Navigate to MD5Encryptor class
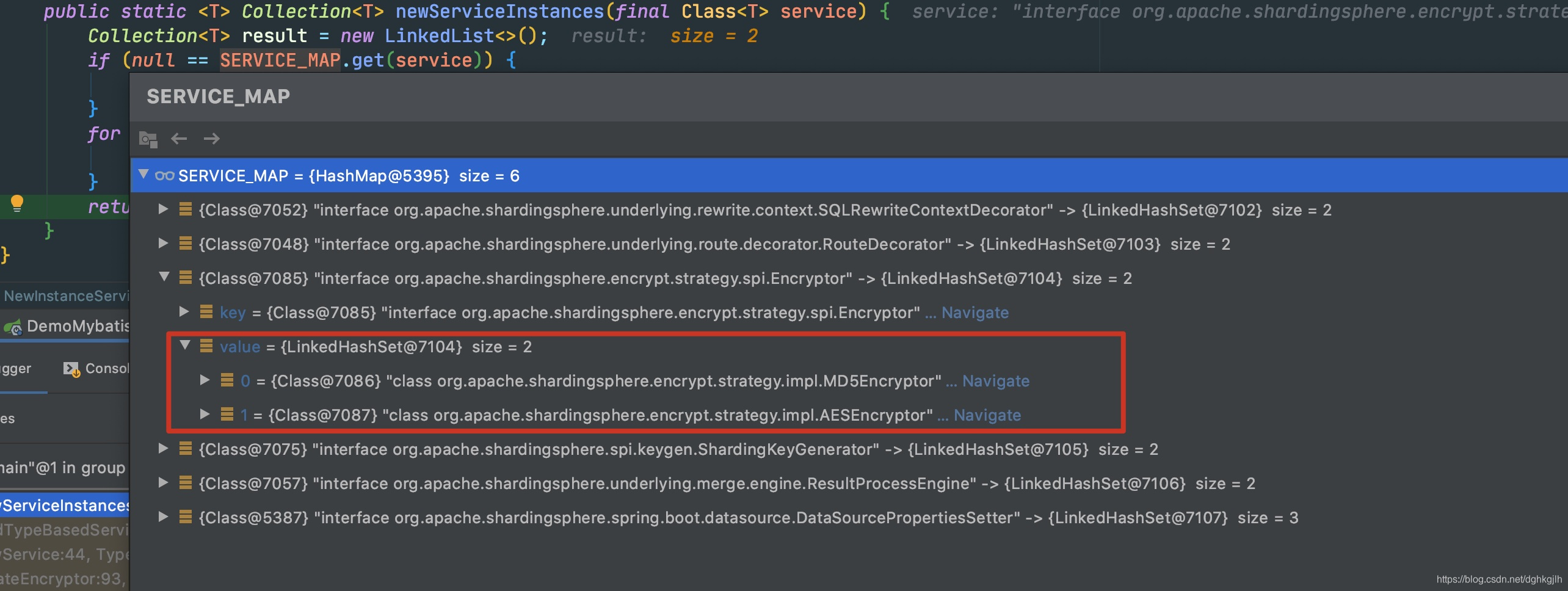 pos(996,381)
